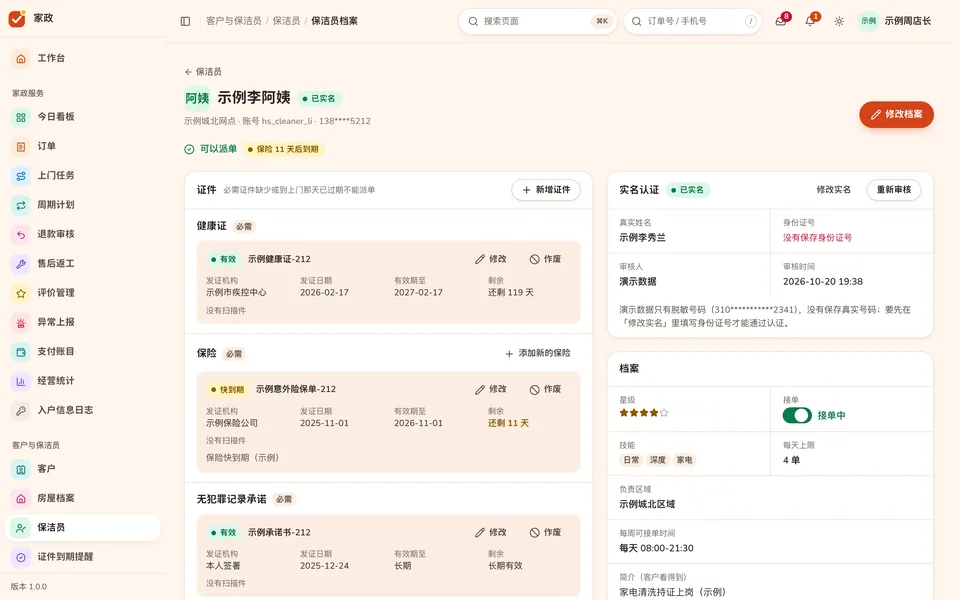Click pencil icon to edit 示例健康证-212
960x600 pixels.
[x=480, y=260]
